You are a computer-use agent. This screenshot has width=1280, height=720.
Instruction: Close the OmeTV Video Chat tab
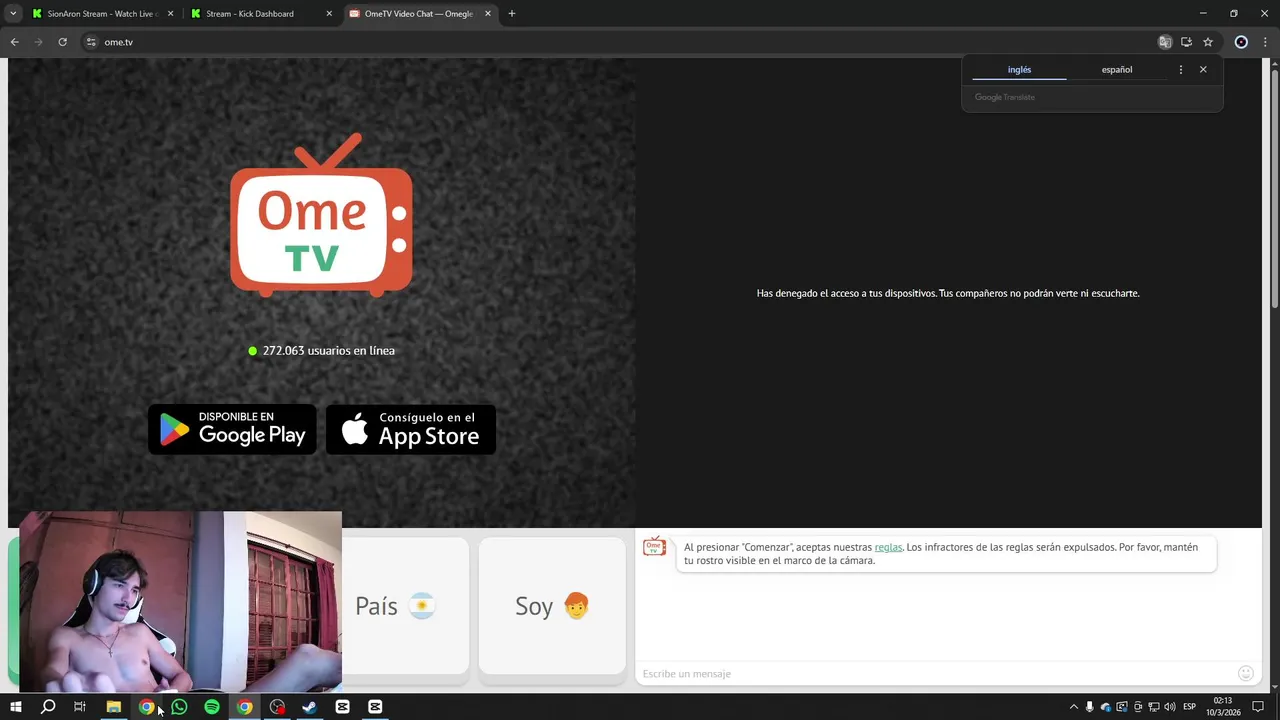coord(488,14)
